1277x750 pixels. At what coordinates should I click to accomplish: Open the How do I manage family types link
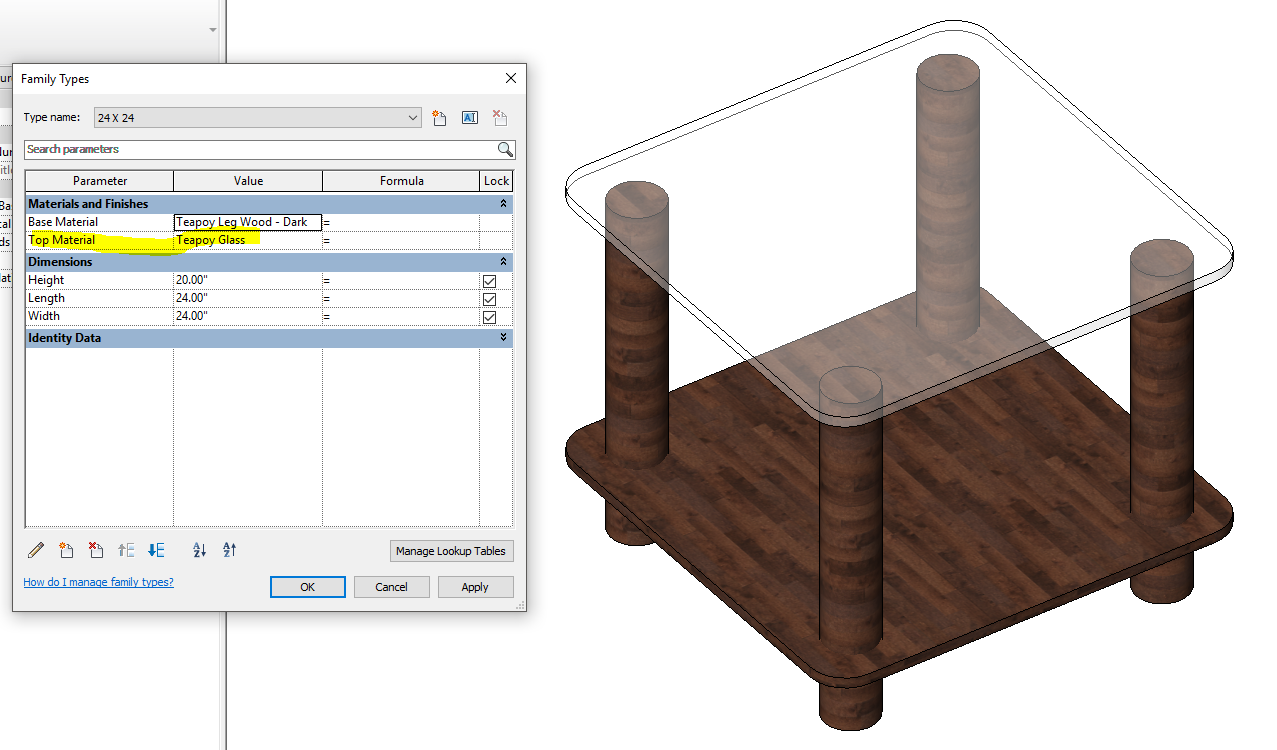click(97, 582)
